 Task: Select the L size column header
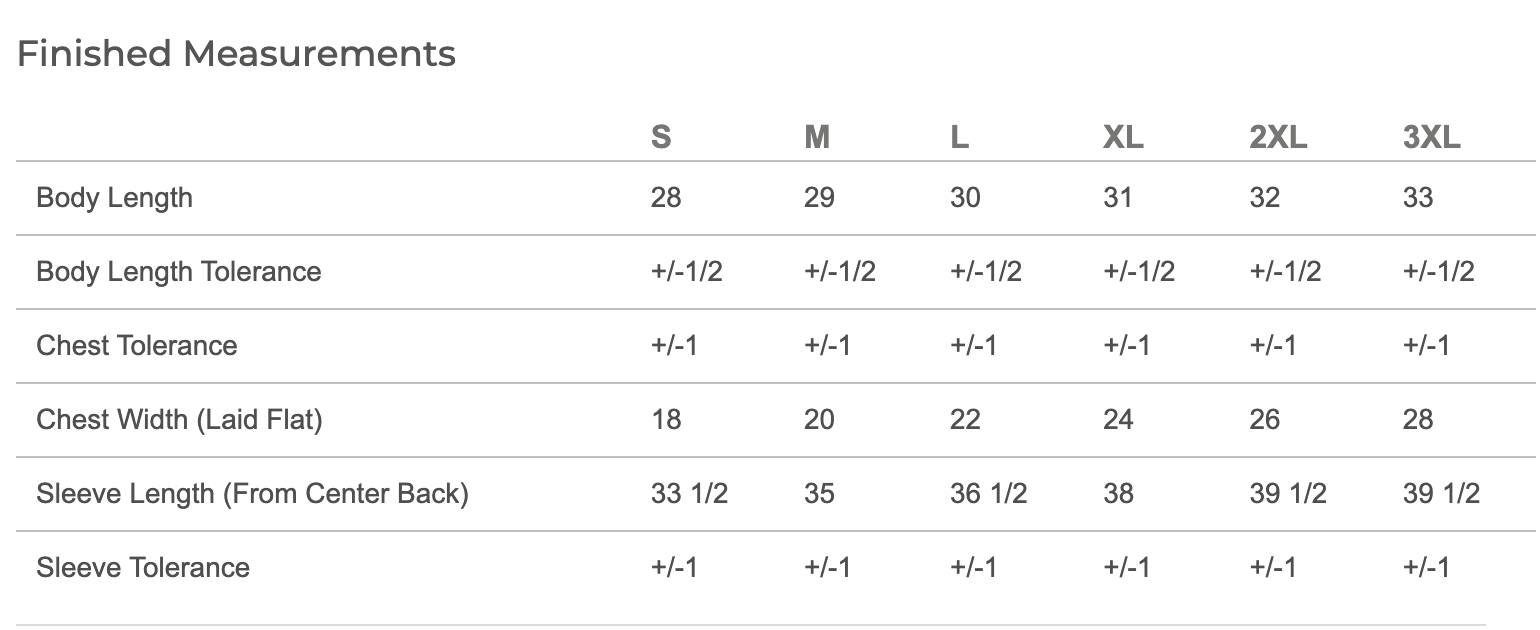click(959, 137)
